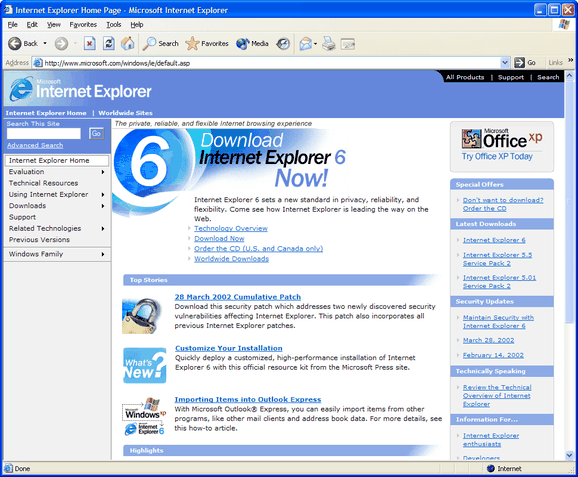Open the Mail button dropdown arrow
The image size is (578, 477).
tap(315, 44)
